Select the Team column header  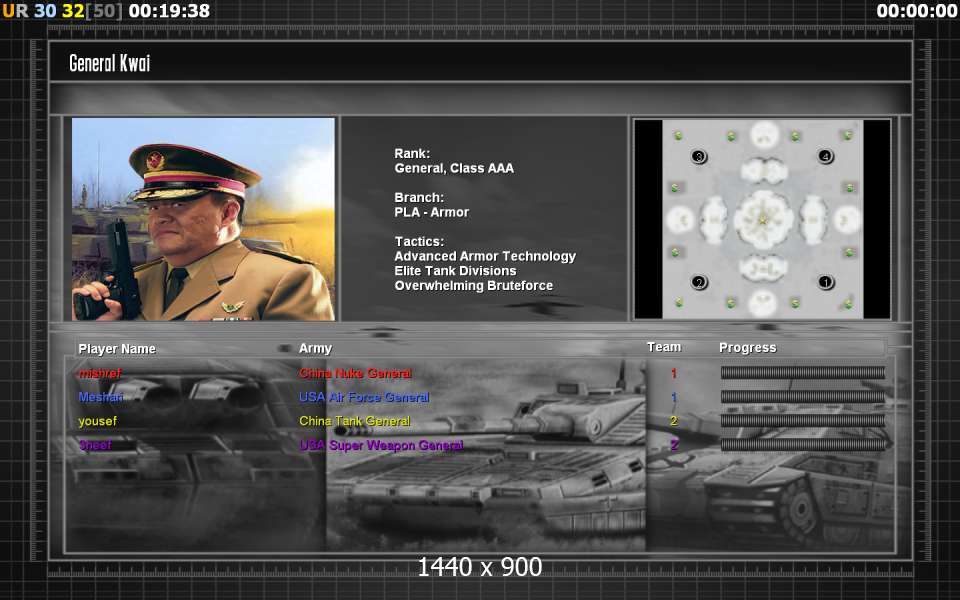point(664,347)
